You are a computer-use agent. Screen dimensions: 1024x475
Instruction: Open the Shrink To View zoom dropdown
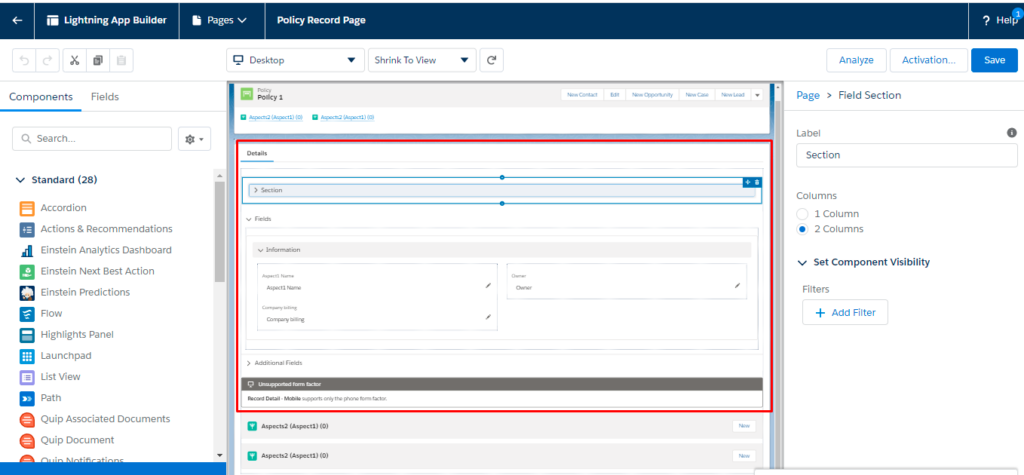coord(422,60)
